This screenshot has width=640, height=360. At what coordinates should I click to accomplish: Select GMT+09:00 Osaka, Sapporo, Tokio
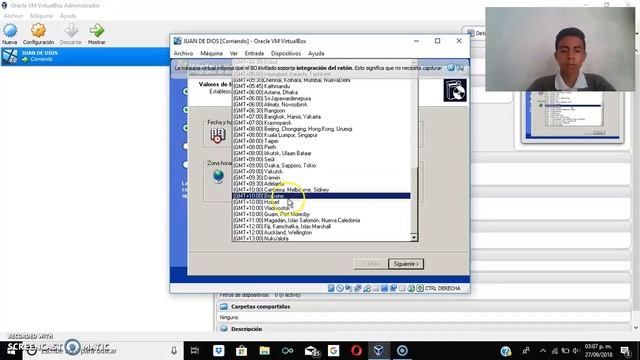click(321, 165)
